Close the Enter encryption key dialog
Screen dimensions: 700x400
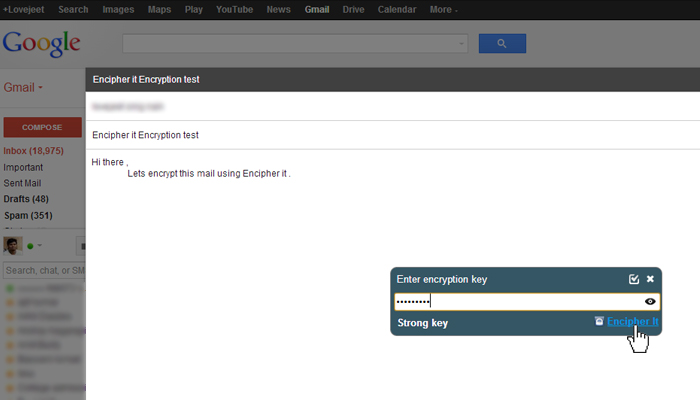[x=650, y=279]
